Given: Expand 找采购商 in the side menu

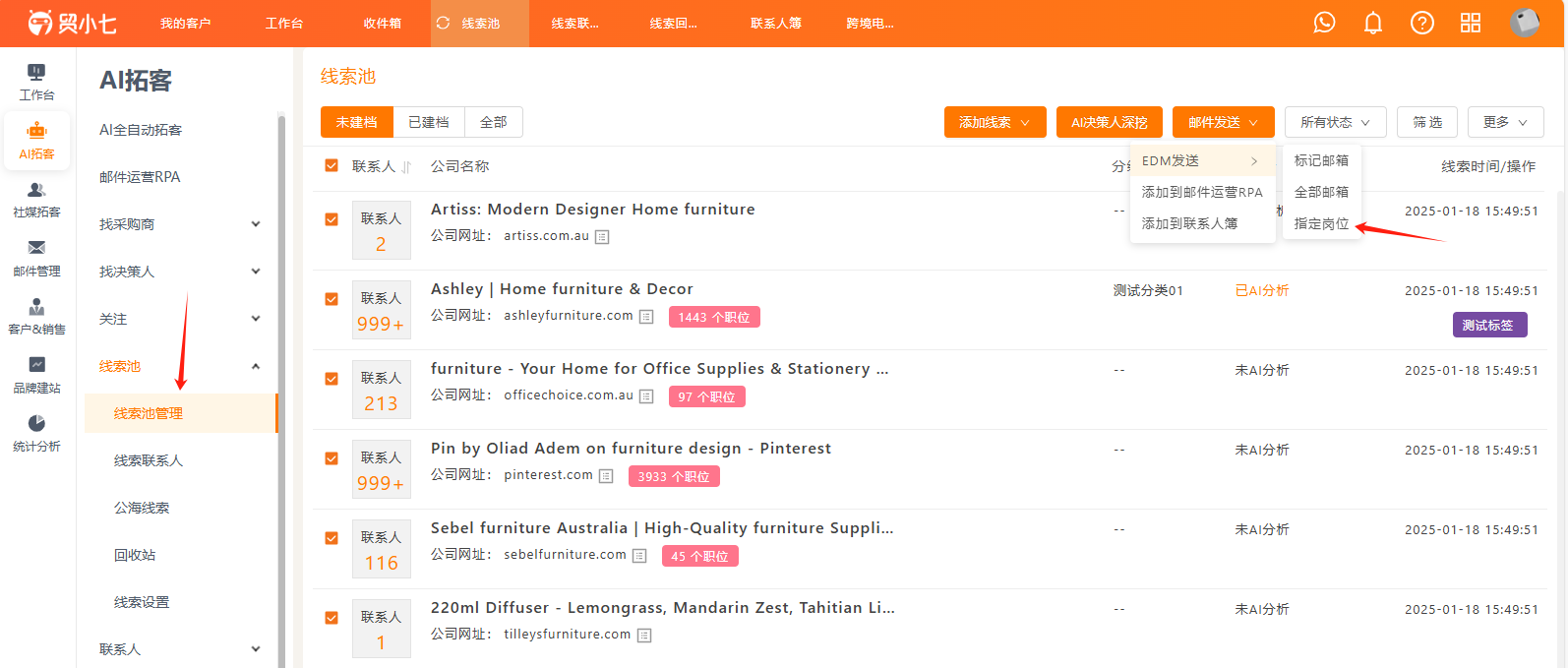Looking at the screenshot, I should pos(180,224).
